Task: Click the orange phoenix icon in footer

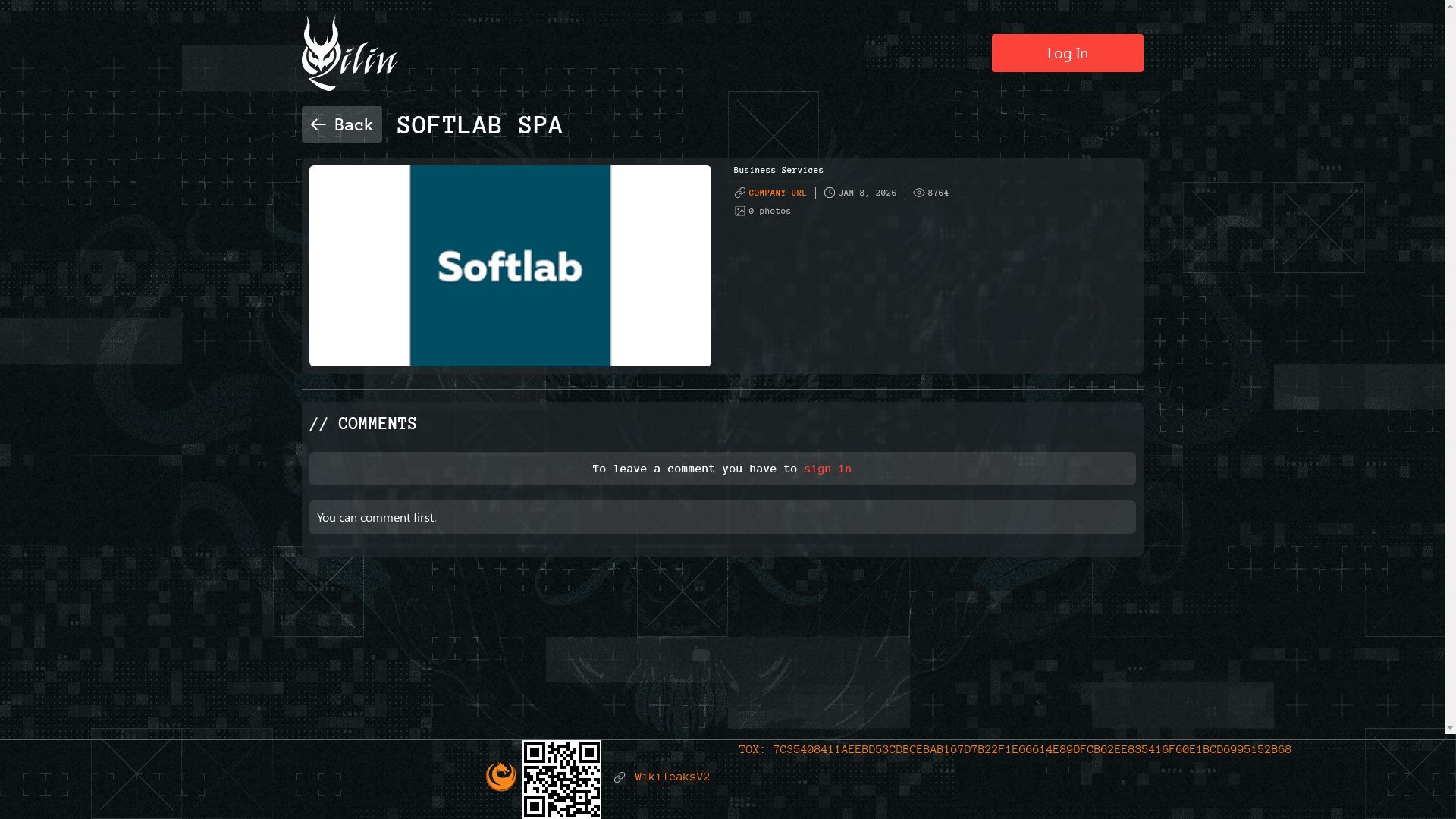Action: [x=501, y=777]
